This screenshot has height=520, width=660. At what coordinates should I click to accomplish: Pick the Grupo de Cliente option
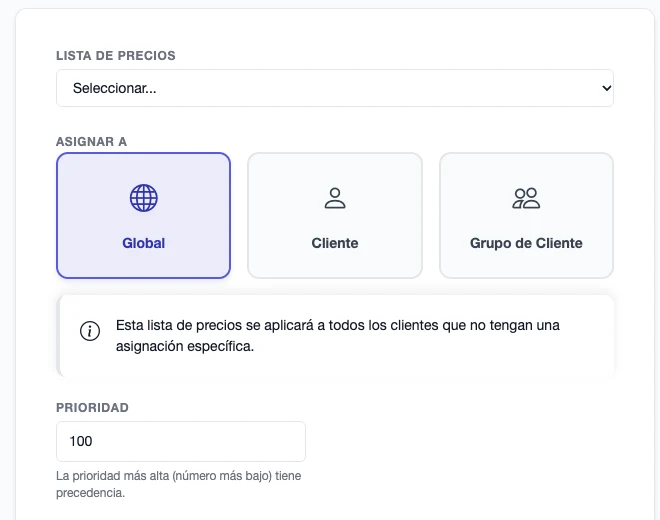coord(526,216)
